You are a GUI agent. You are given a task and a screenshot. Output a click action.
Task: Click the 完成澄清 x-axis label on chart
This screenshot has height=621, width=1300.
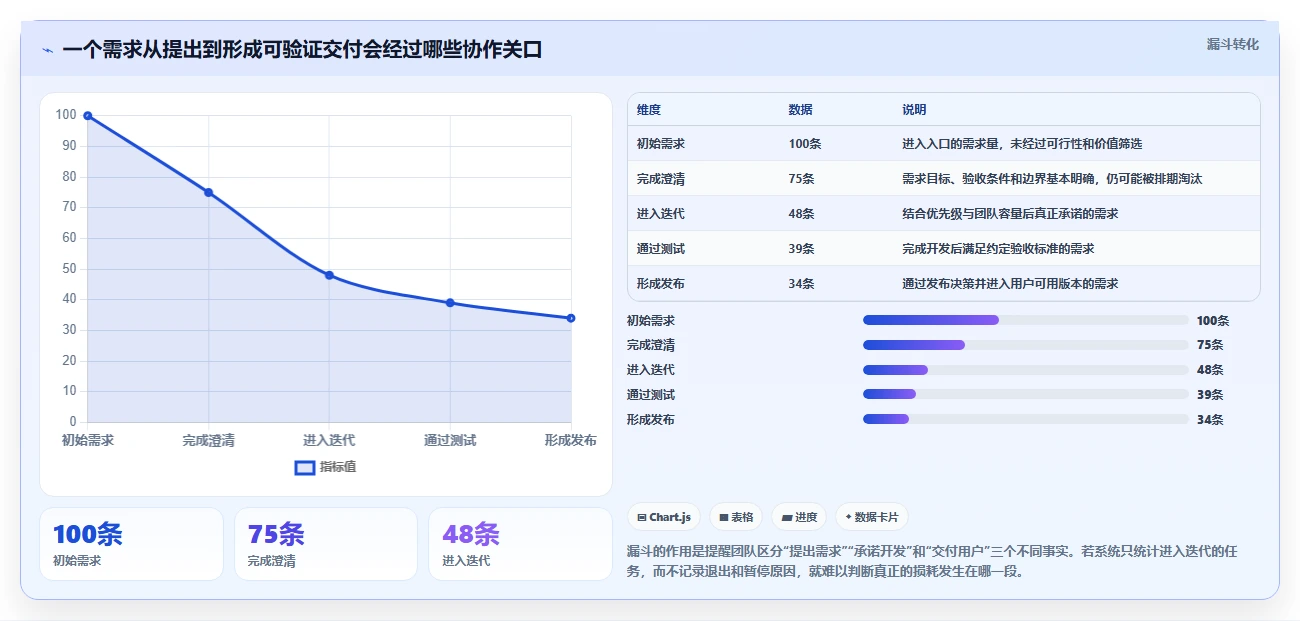tap(208, 440)
